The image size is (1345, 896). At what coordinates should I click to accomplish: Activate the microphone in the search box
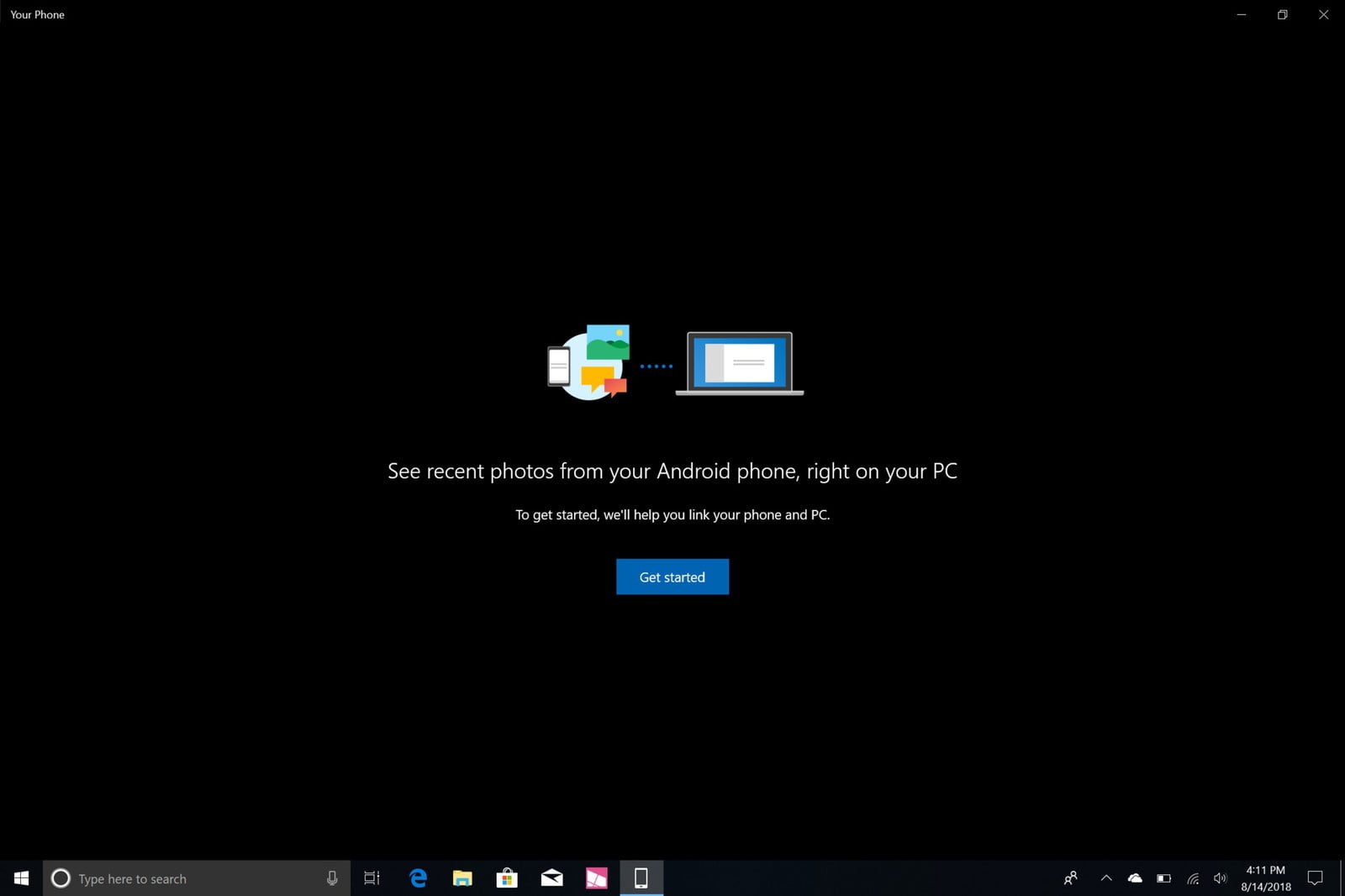(332, 878)
